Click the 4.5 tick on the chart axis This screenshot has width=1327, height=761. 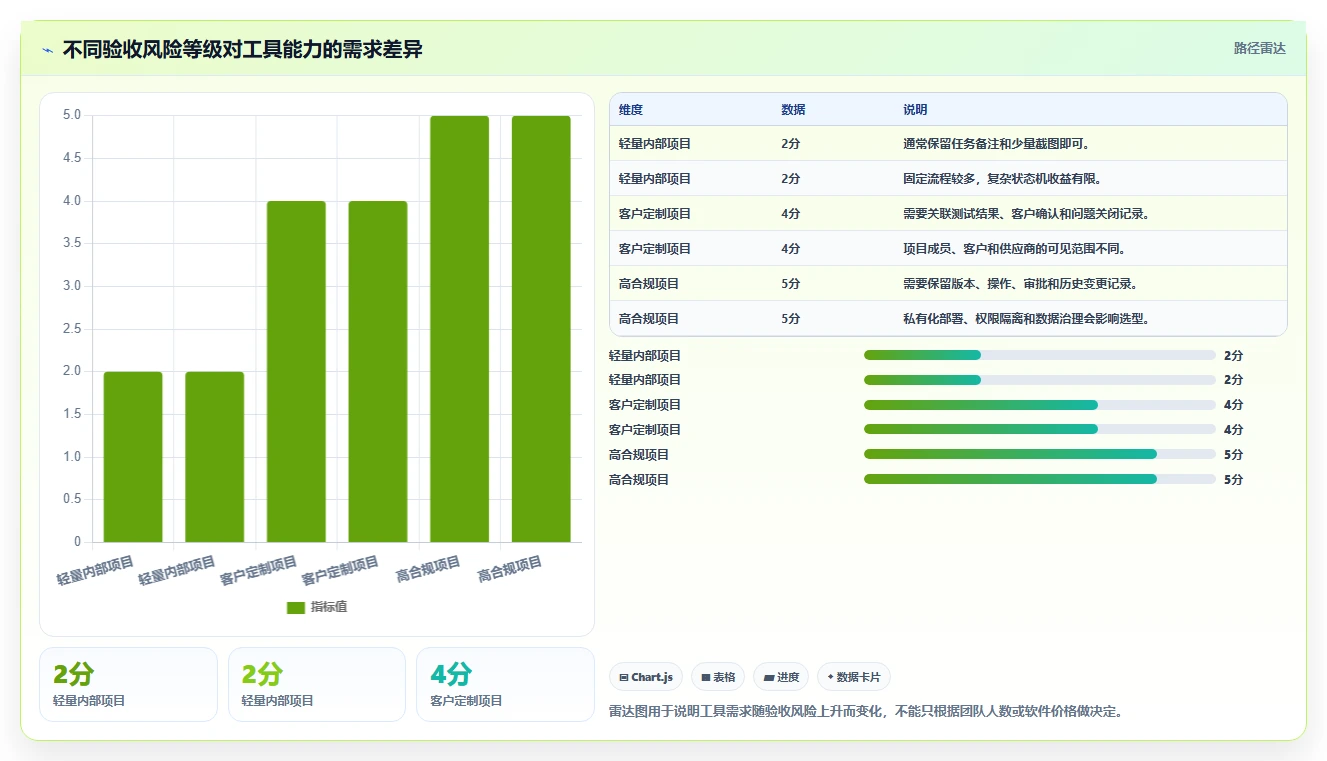(x=72, y=158)
